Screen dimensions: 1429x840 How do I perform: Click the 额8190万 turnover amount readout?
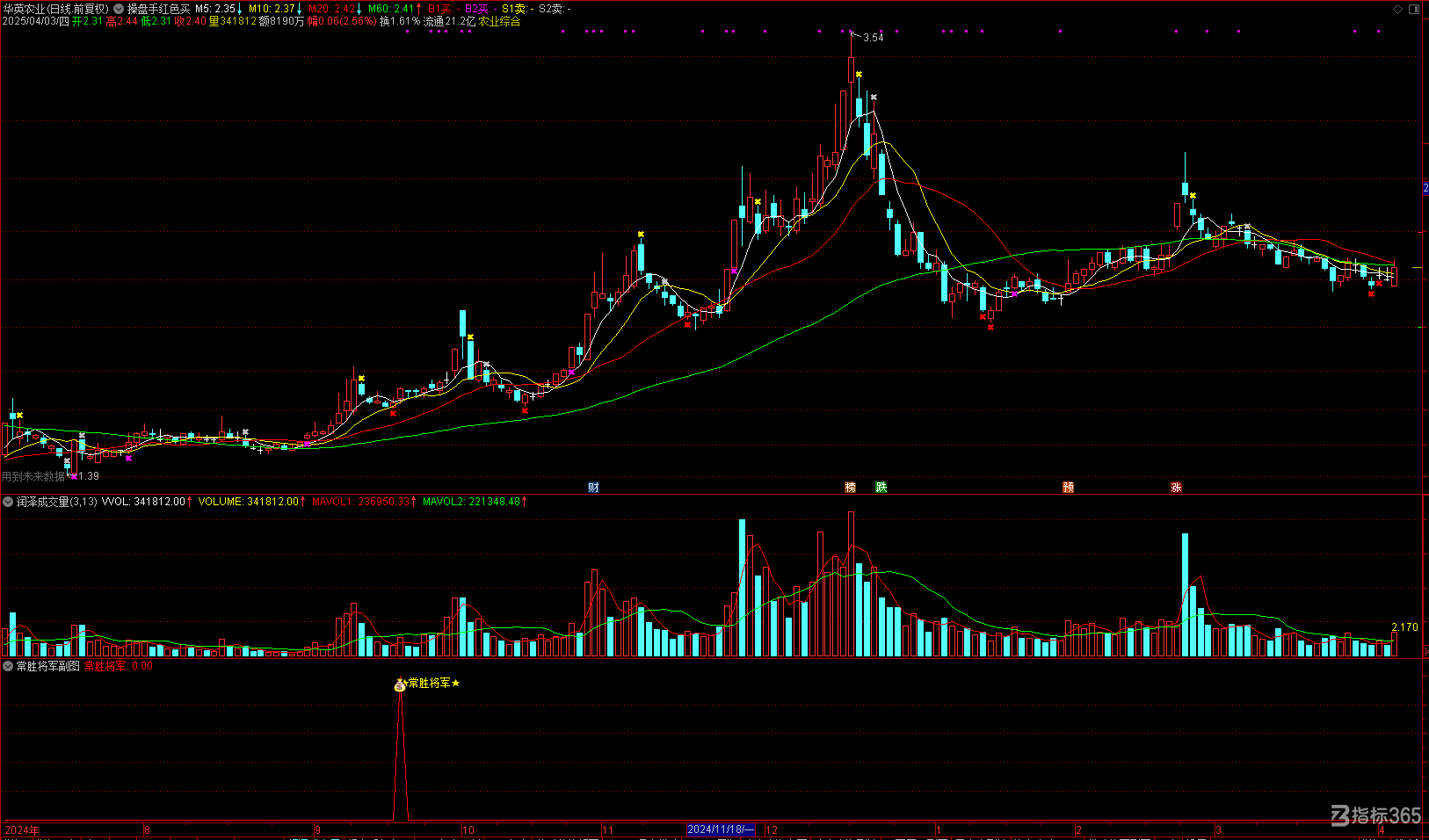281,21
